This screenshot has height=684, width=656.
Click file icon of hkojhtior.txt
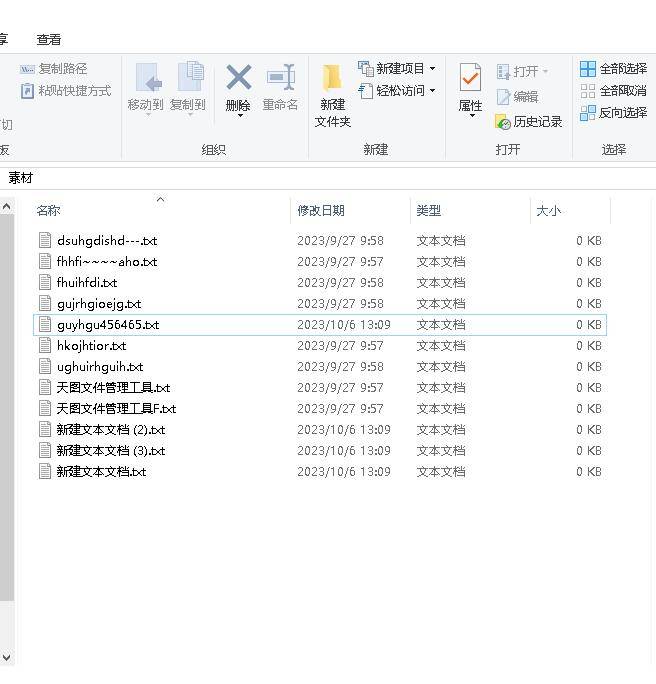(x=45, y=345)
